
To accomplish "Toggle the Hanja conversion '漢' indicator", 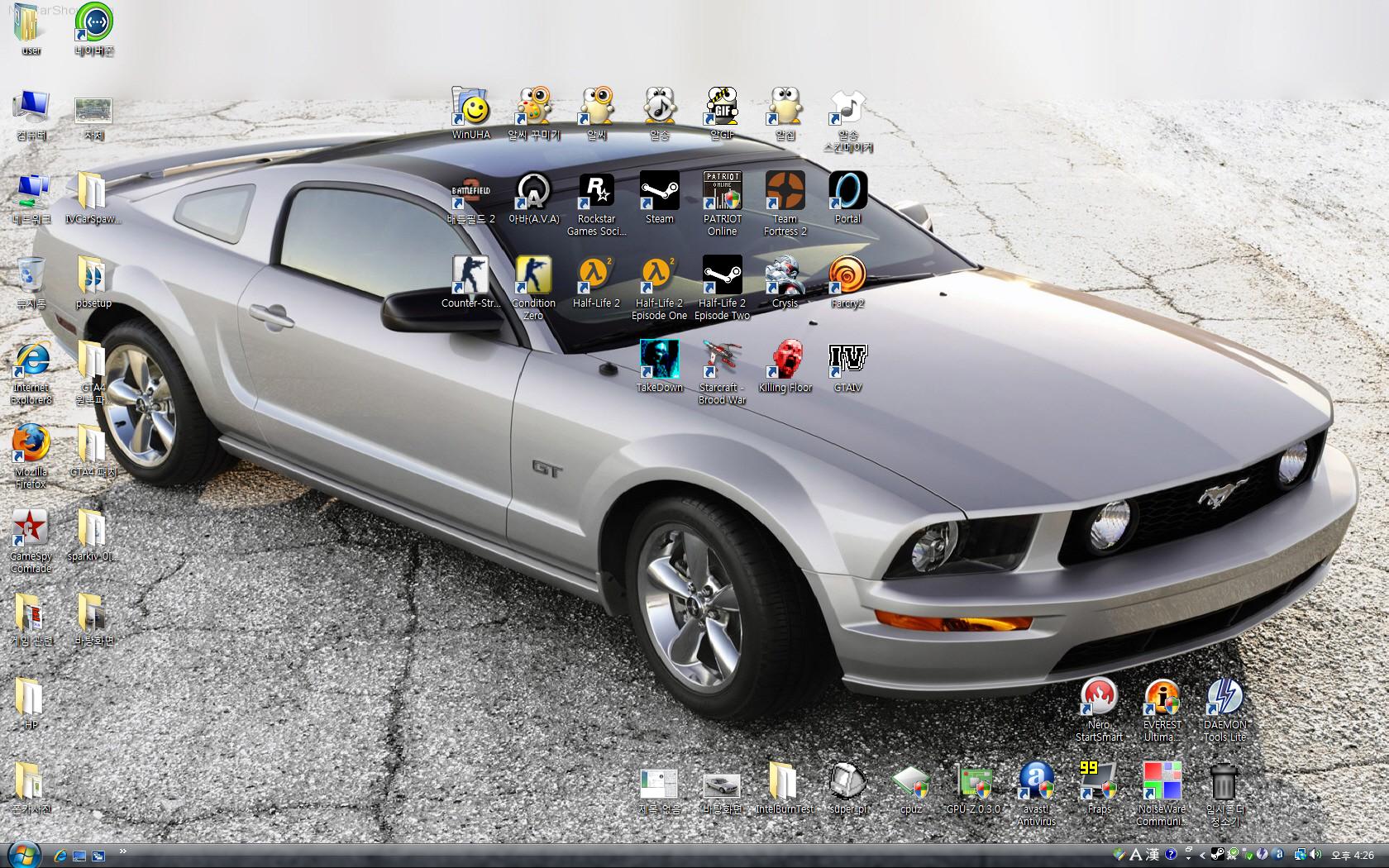I will pos(1153,855).
